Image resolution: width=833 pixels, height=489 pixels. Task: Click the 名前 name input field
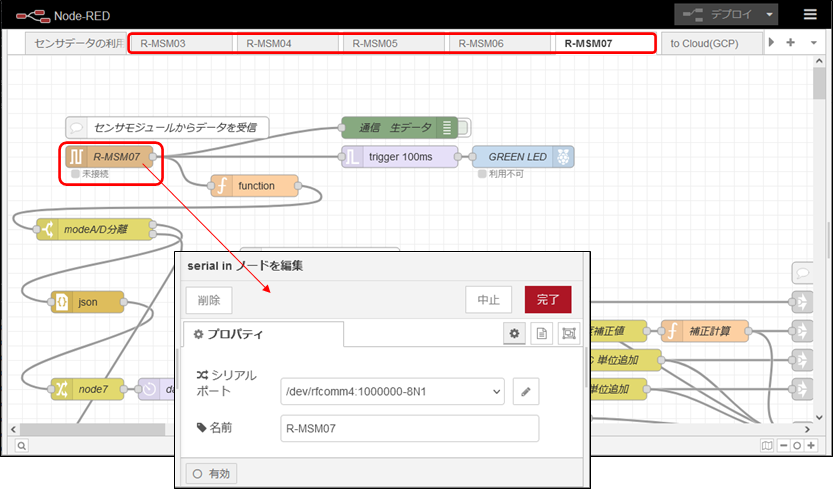click(409, 429)
